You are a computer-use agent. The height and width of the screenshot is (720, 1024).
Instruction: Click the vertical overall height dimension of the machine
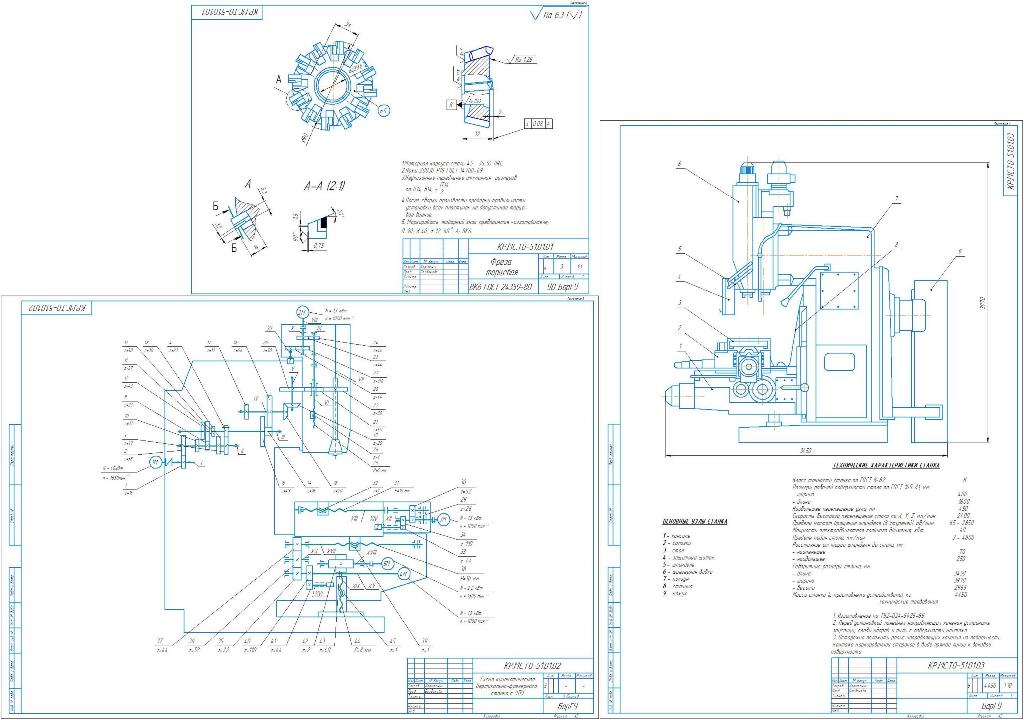[x=984, y=304]
